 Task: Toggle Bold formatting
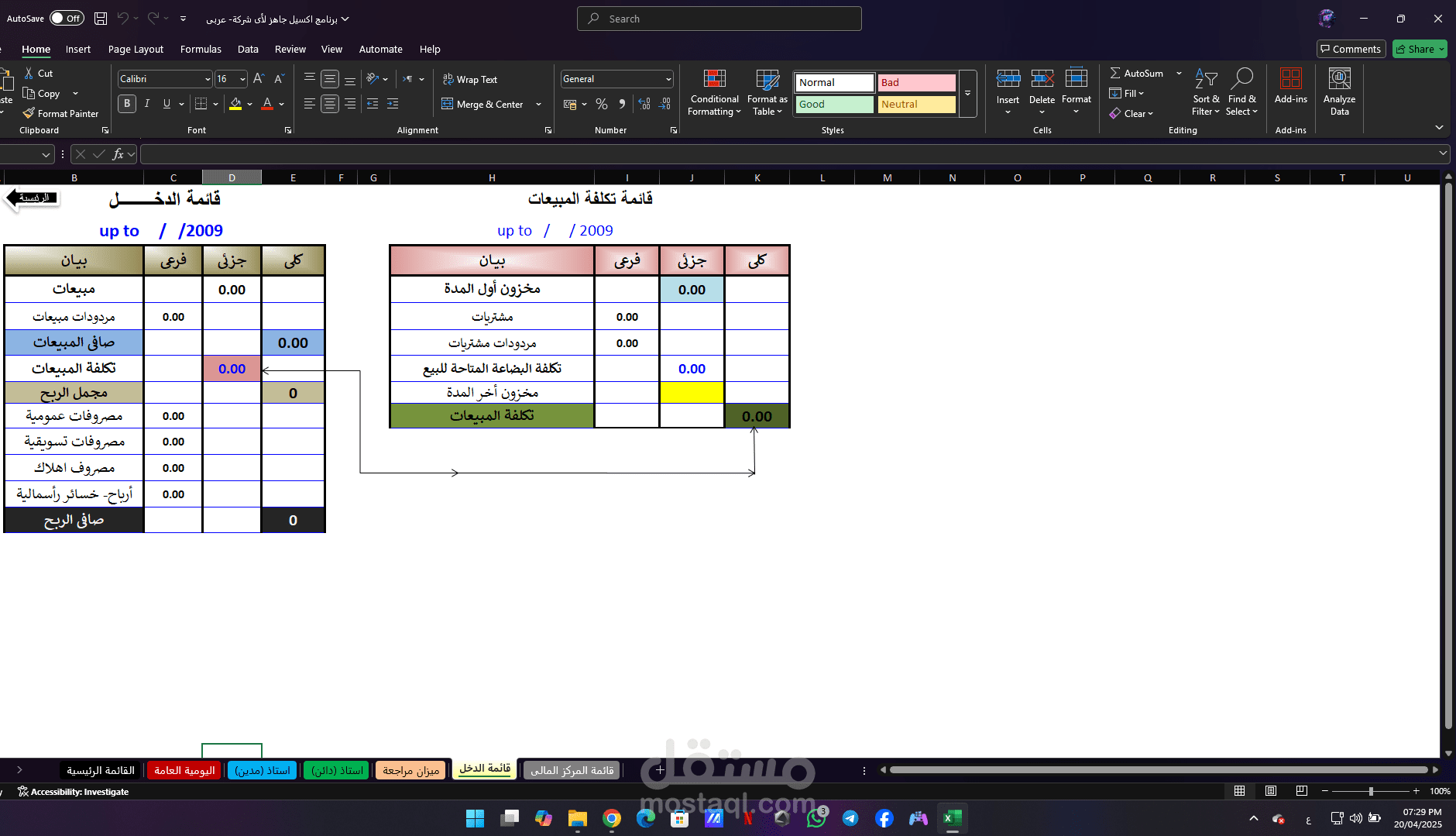(127, 104)
